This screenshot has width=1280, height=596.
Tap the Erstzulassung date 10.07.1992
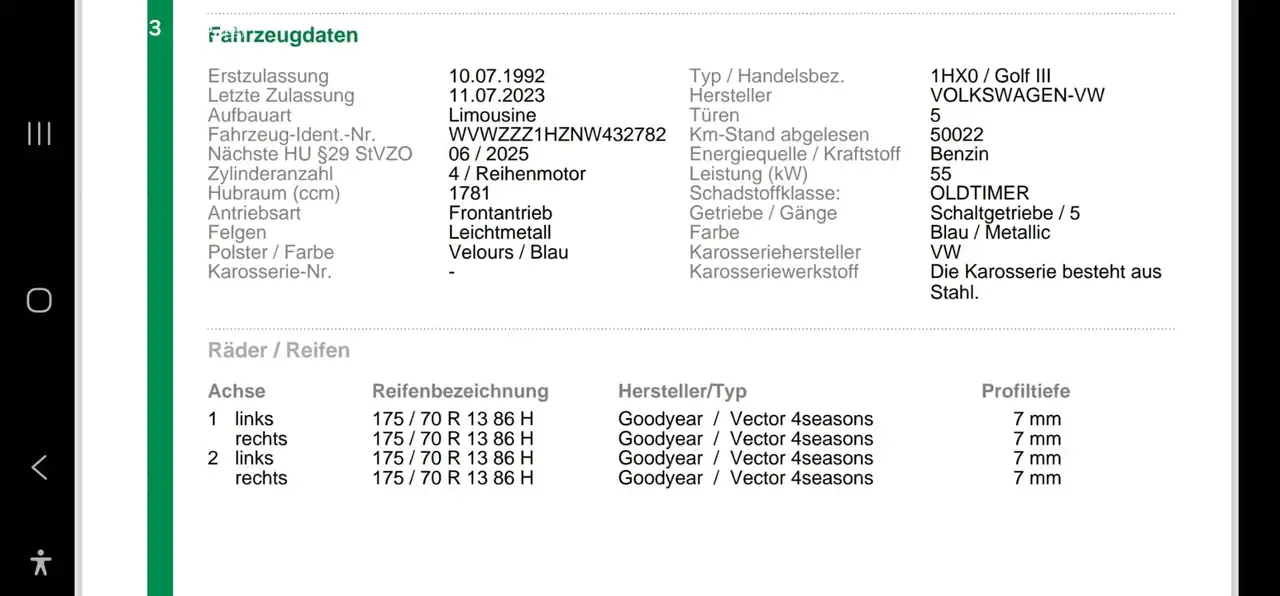pos(497,76)
